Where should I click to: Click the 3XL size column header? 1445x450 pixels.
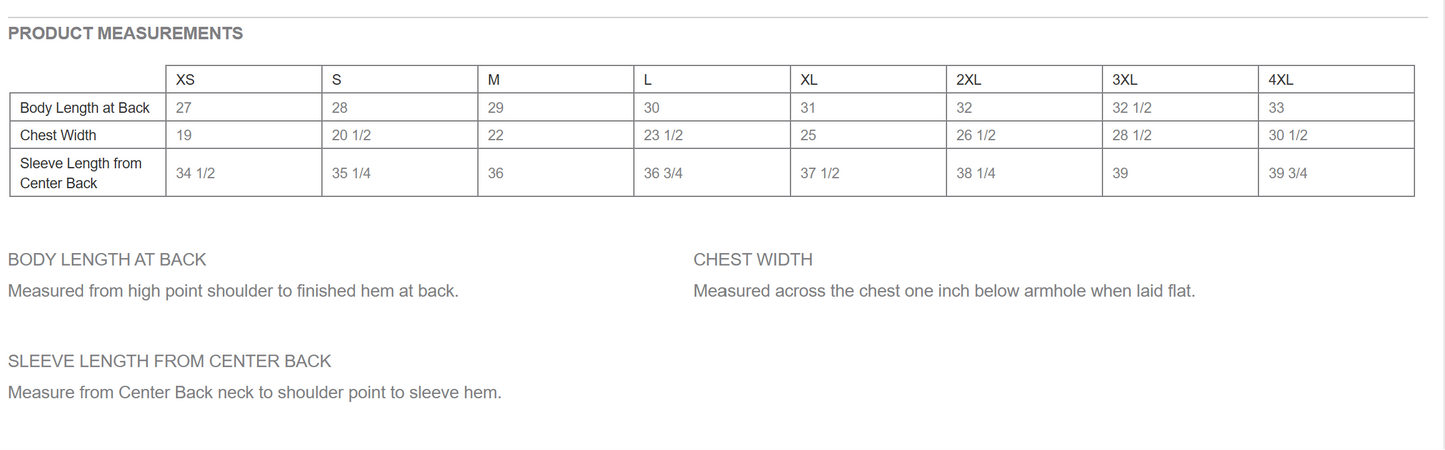1124,80
